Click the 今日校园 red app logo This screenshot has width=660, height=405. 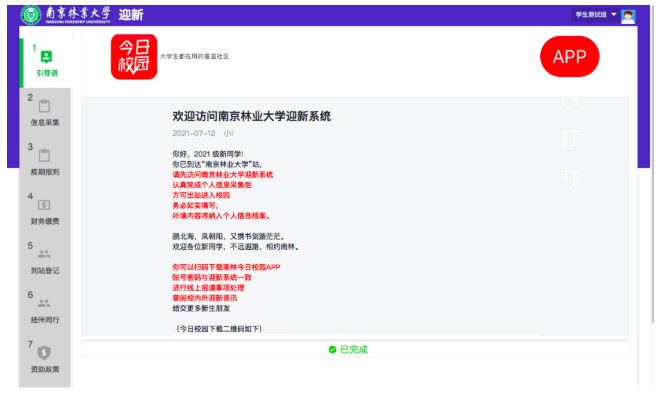(133, 57)
